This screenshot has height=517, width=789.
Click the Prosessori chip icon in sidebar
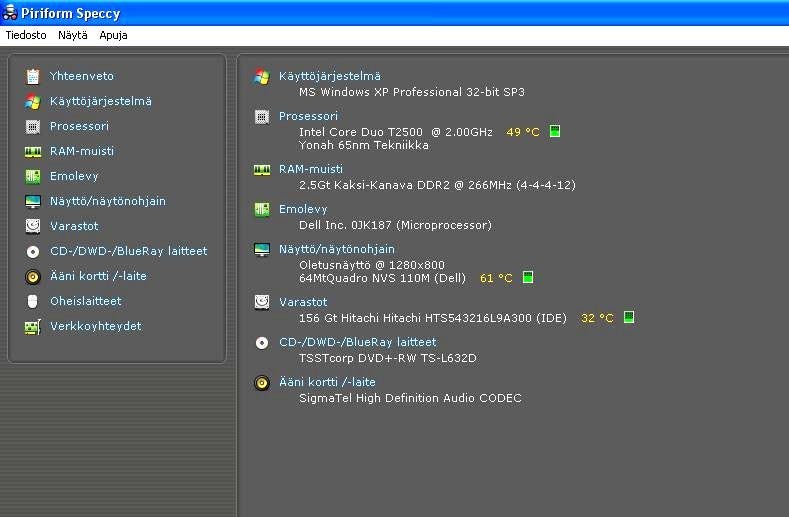pos(33,126)
